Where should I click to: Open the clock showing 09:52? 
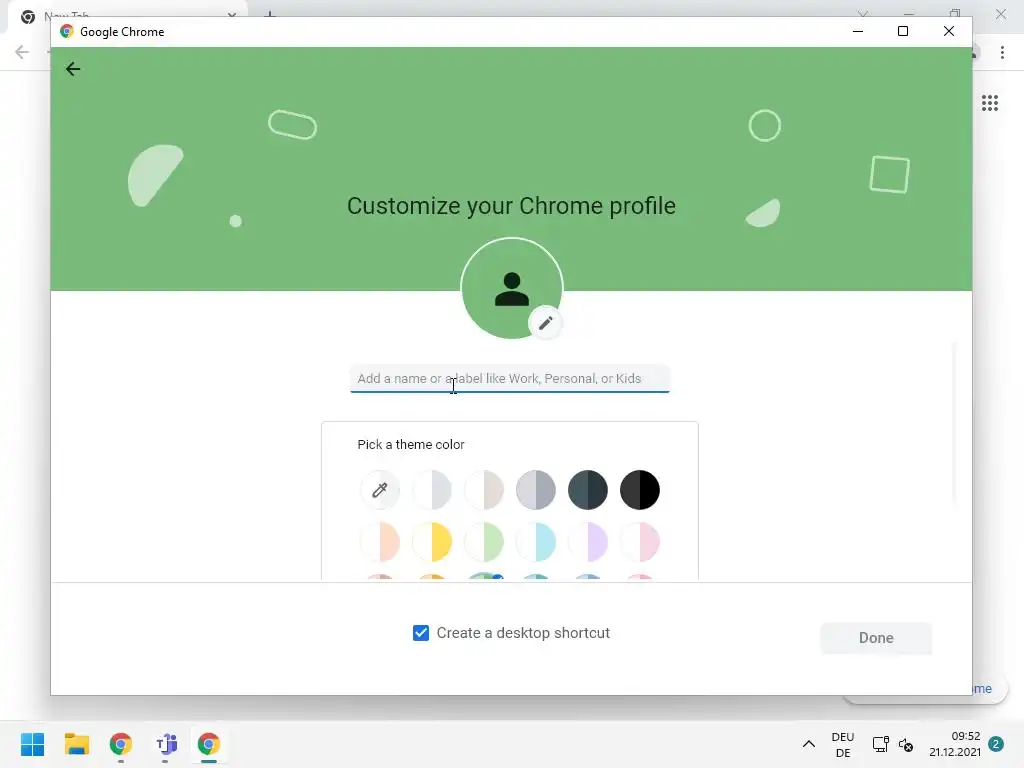coord(955,744)
